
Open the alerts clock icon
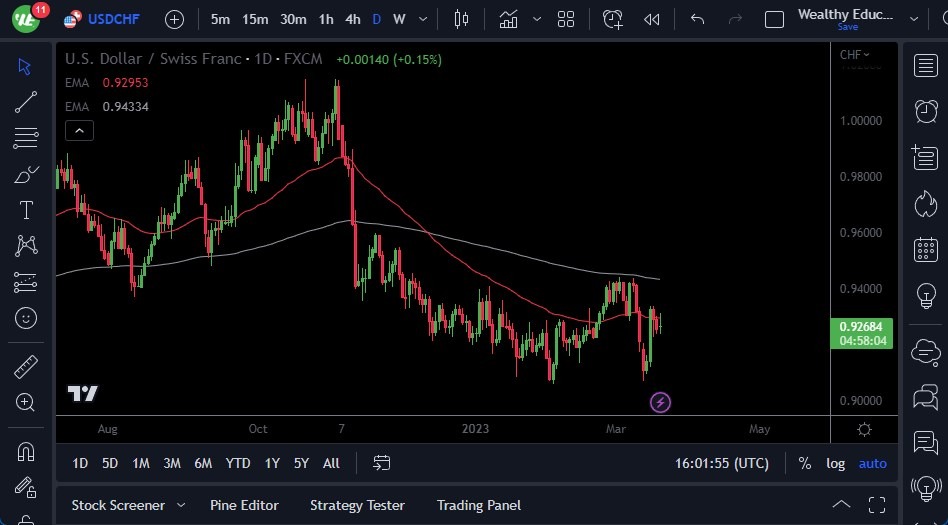click(x=925, y=111)
